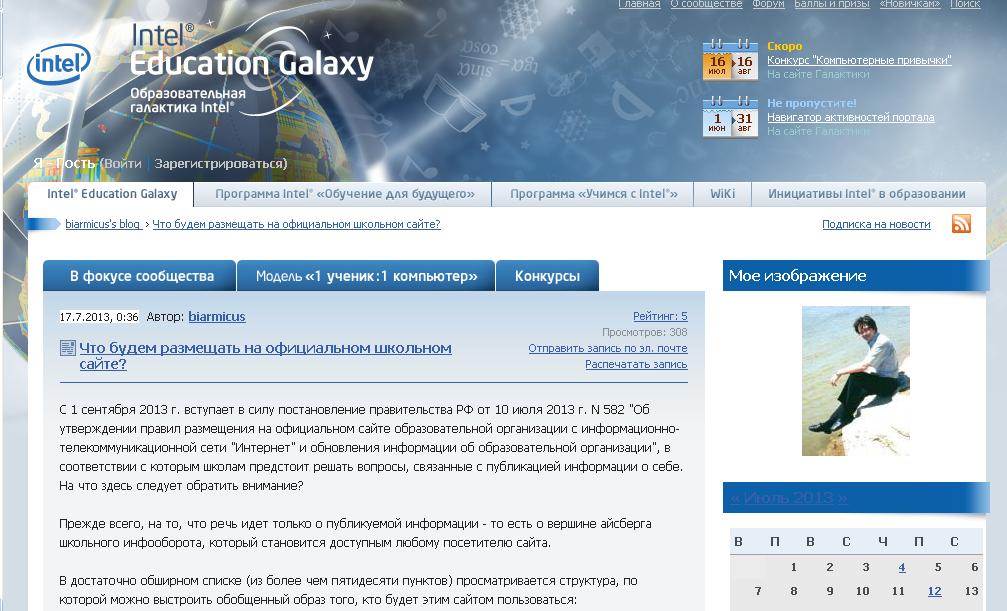
Task: Select the Конкурсы tab
Action: (x=547, y=276)
